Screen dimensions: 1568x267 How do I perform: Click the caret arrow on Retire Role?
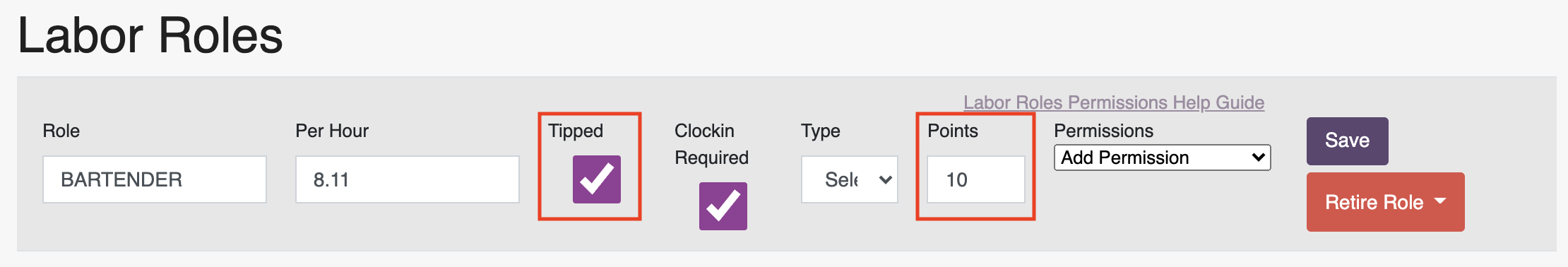click(x=1440, y=201)
